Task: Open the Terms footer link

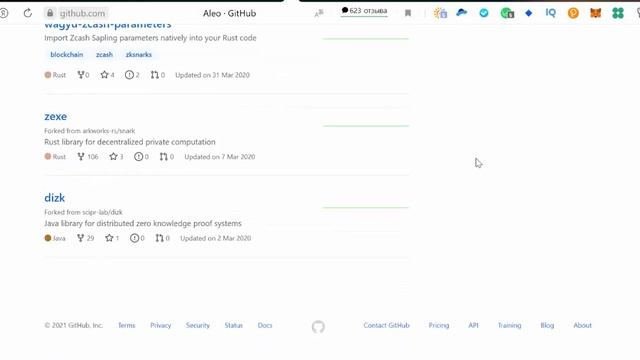Action: [x=127, y=326]
